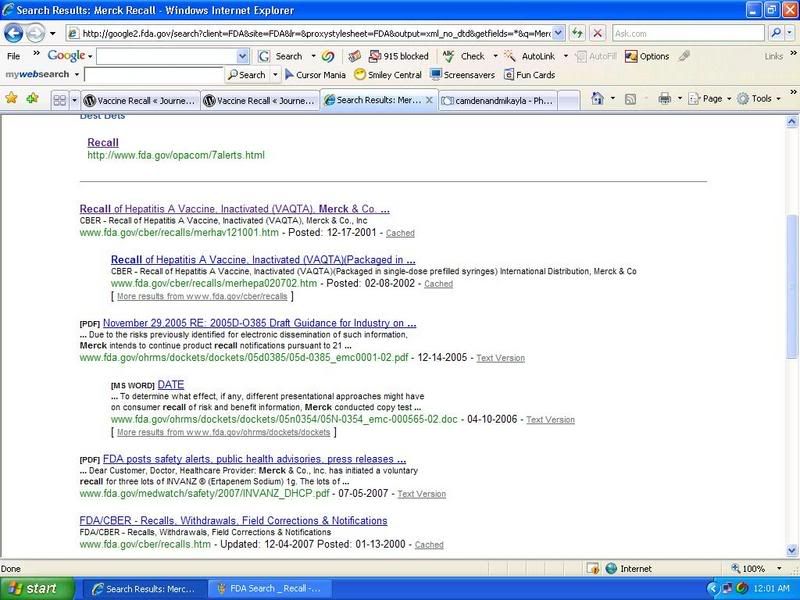Click the Stop loading red X icon
This screenshot has width=800, height=600.
[597, 33]
